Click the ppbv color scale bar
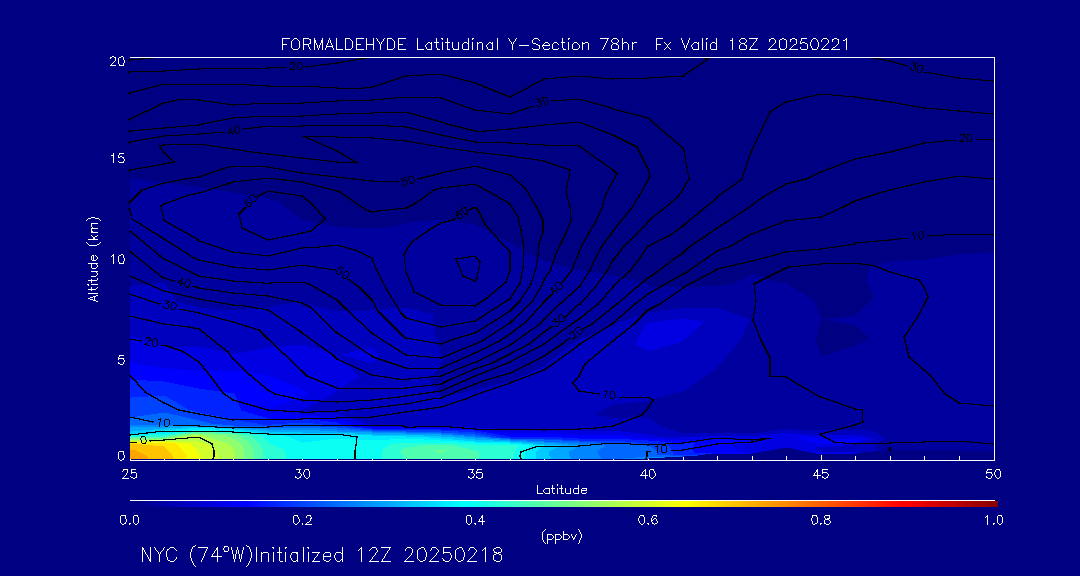1080x576 pixels. point(563,503)
